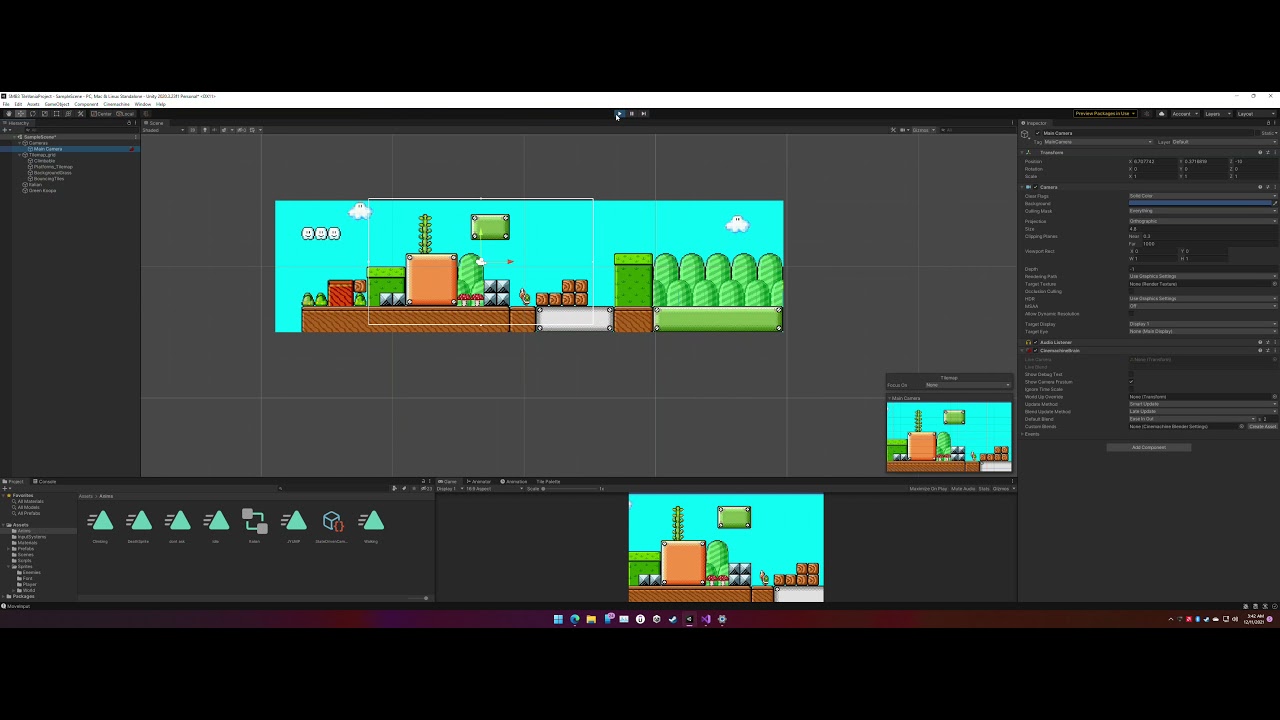Open the Cinemachine menu
Screen dimensions: 1280x720
[116, 104]
